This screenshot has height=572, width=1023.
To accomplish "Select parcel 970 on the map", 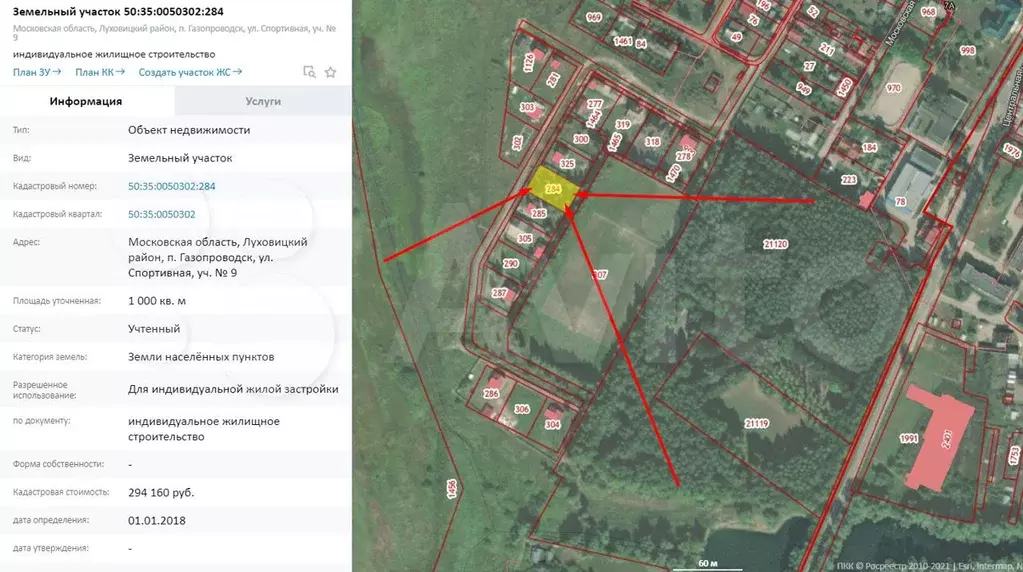I will [893, 88].
